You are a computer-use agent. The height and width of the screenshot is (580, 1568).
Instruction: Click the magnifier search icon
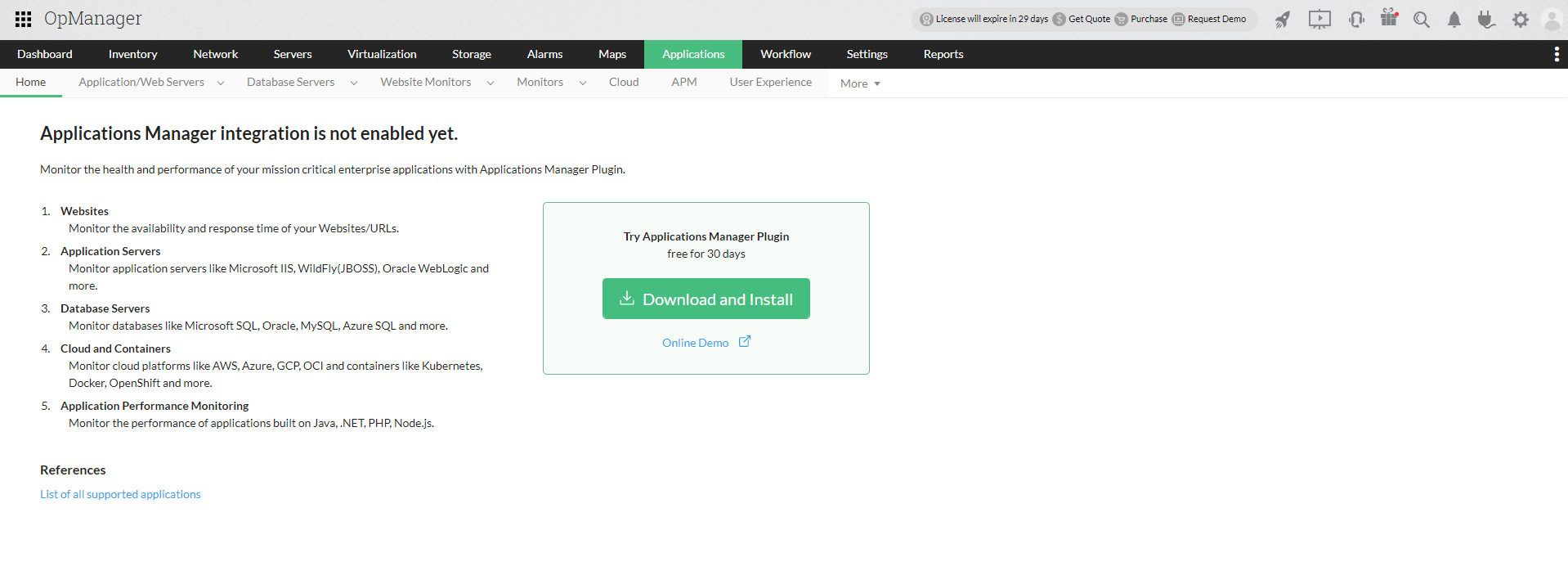pos(1422,20)
